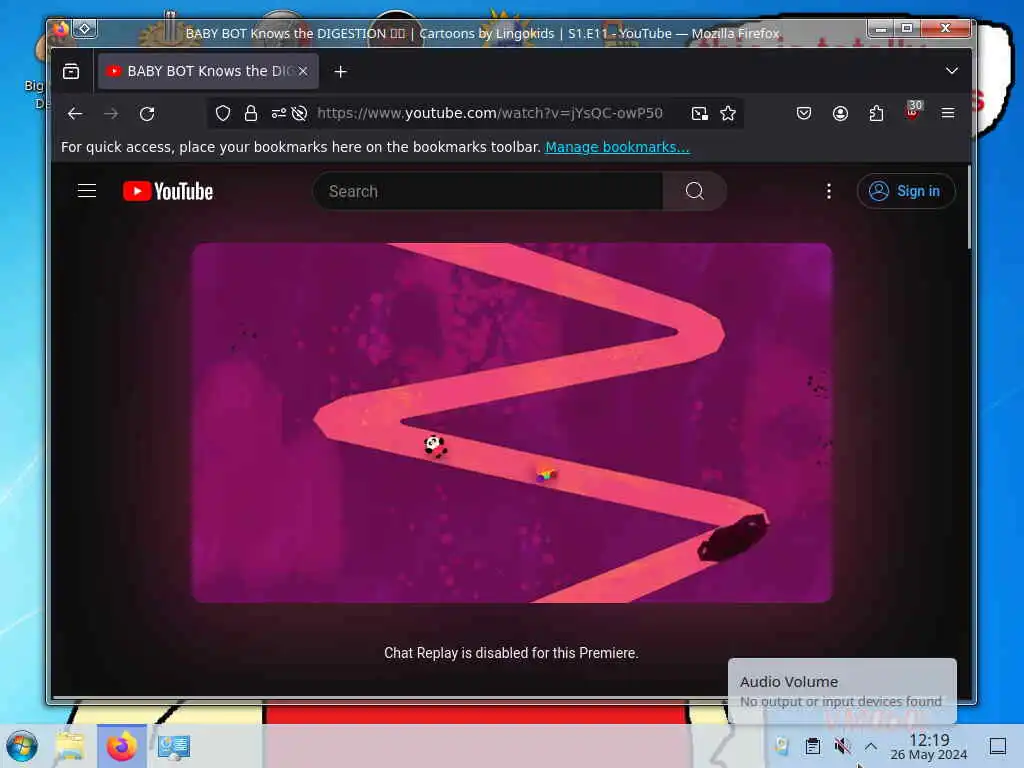Switch to Firefox in taskbar

click(x=122, y=746)
